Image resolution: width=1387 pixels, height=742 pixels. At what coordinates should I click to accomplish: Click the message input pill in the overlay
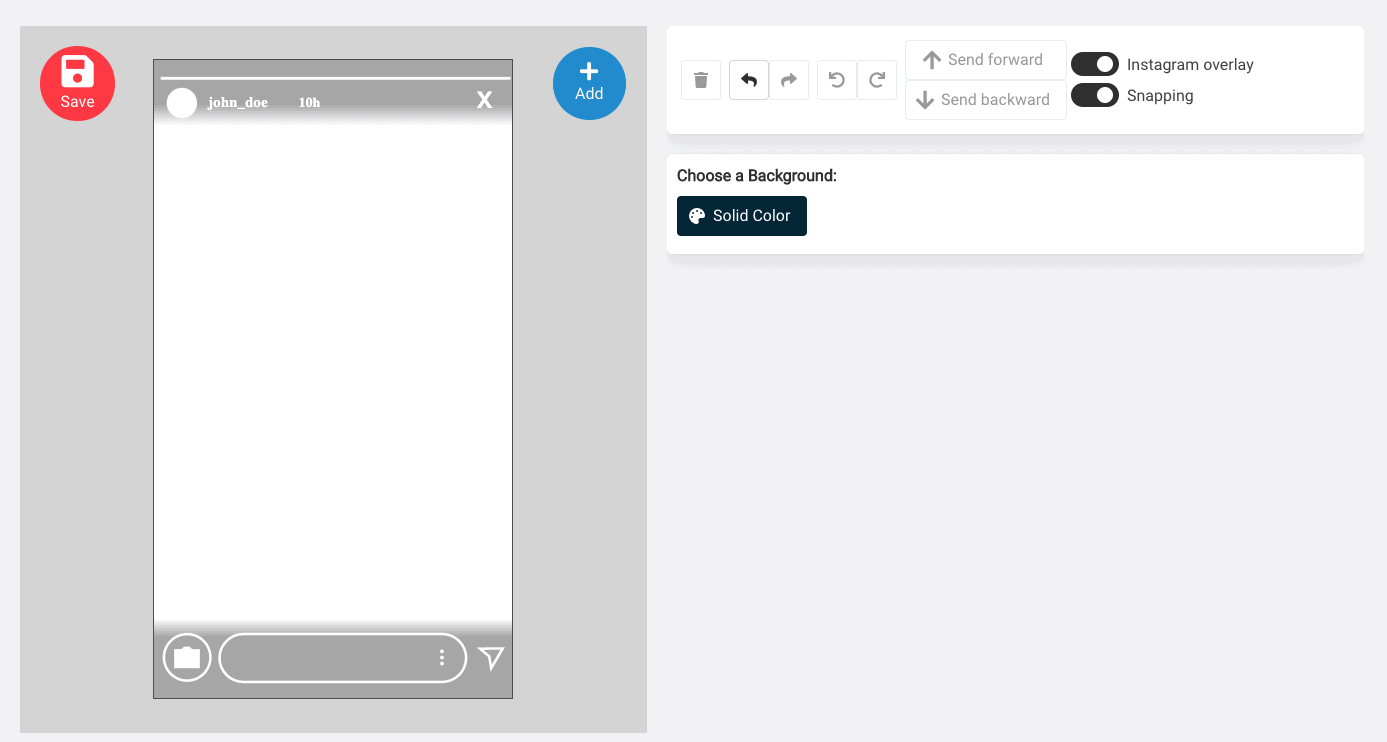tap(343, 658)
